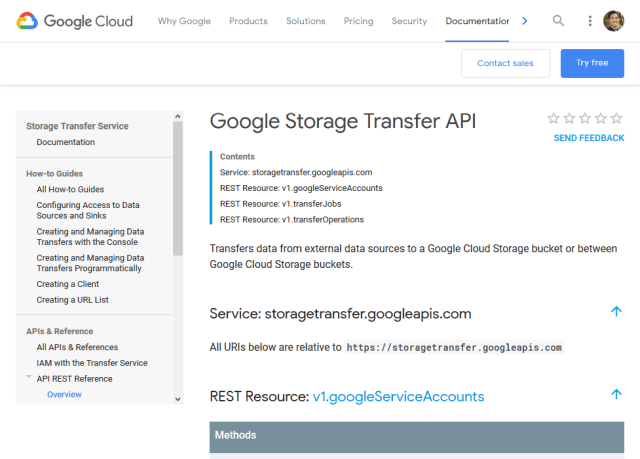Click sidebar scrollbar up arrow
Viewport: 640px width, 459px height.
(178, 116)
